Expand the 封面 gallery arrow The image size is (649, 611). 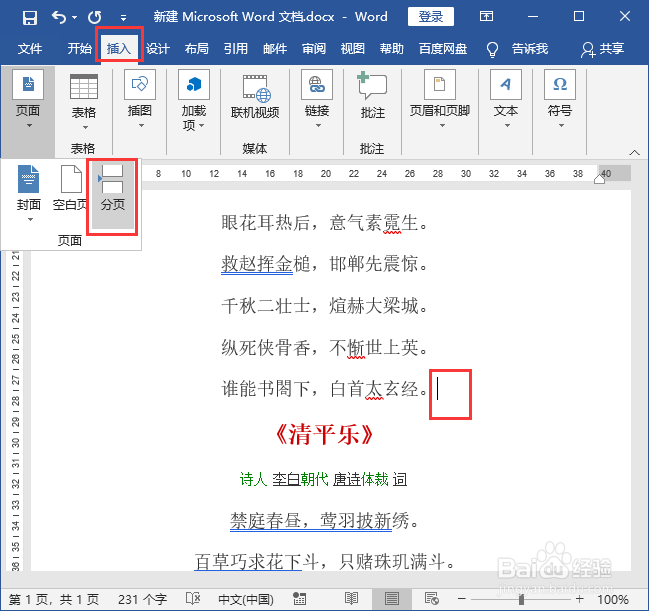30,219
